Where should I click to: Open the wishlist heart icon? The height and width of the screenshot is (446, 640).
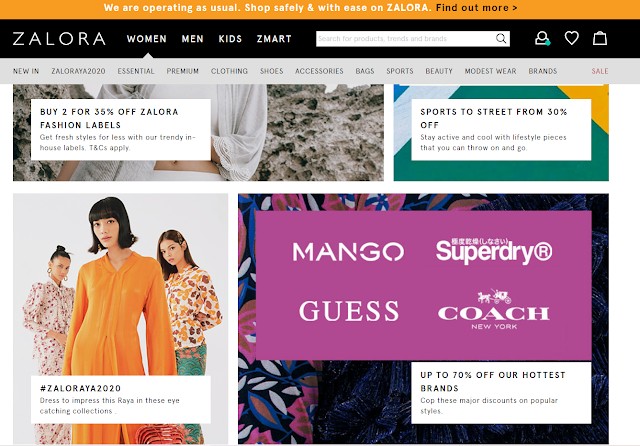tap(571, 38)
